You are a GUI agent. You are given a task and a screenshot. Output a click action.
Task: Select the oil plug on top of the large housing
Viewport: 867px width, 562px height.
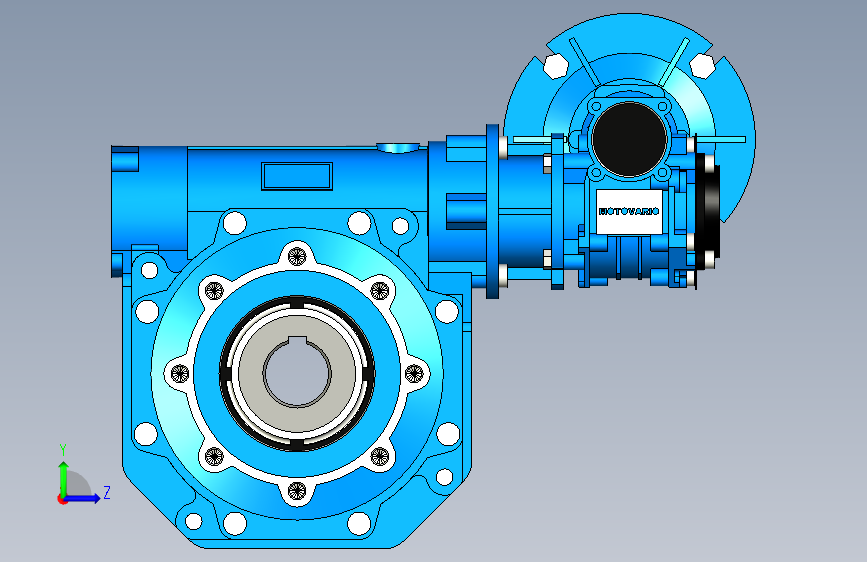pyautogui.click(x=398, y=148)
